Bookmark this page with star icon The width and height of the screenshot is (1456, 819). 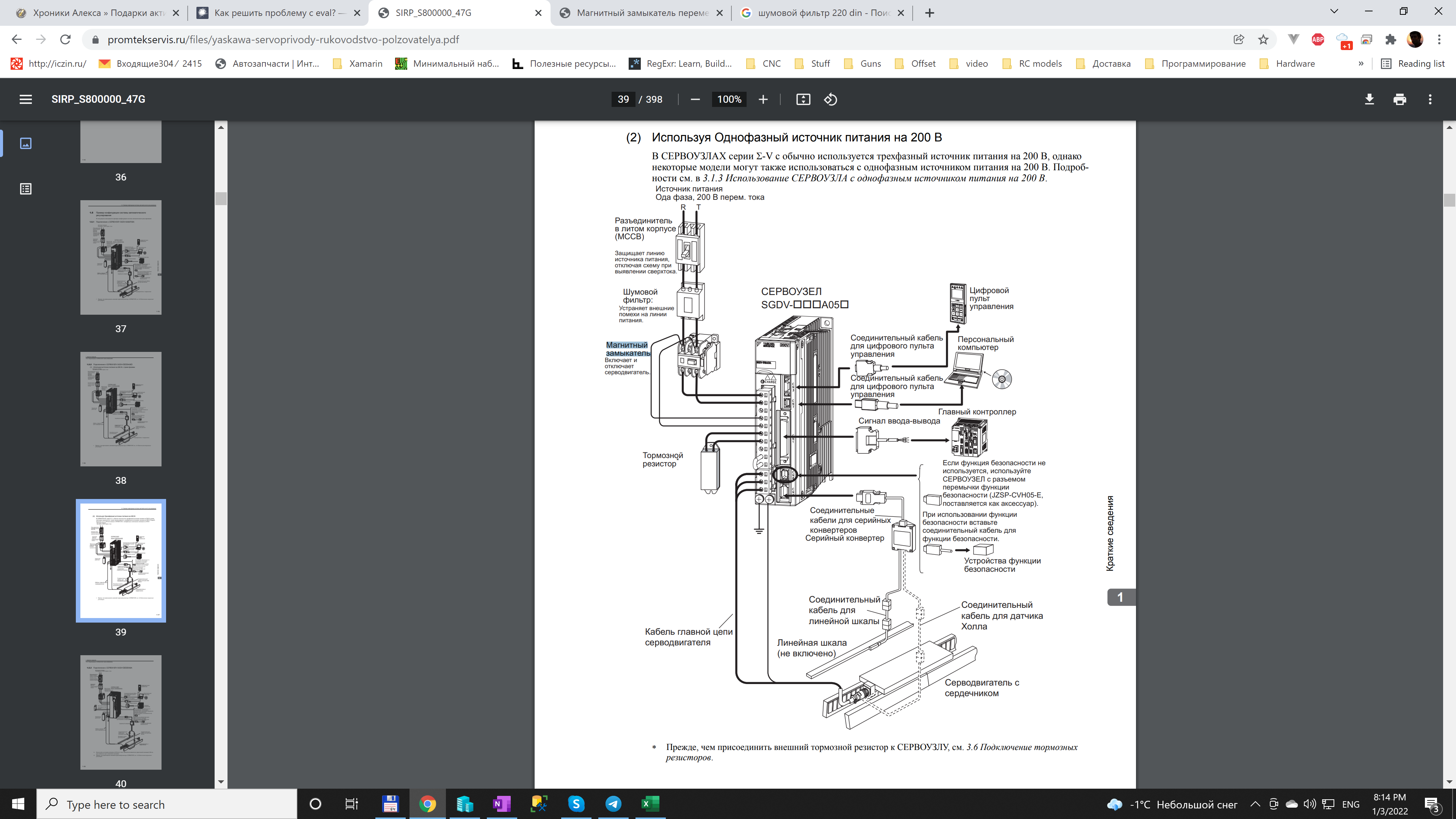coord(1263,39)
